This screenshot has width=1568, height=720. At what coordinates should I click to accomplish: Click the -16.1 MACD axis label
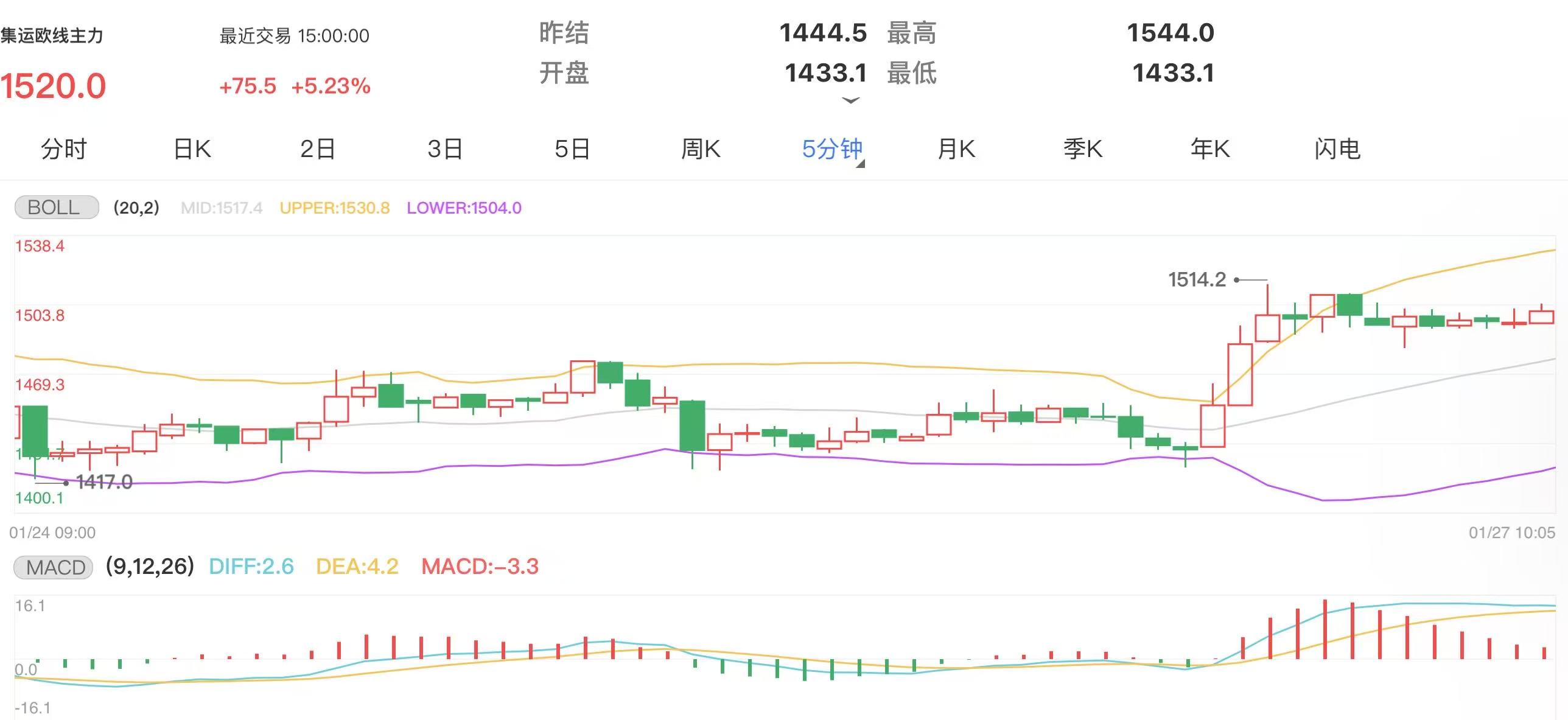tap(33, 708)
